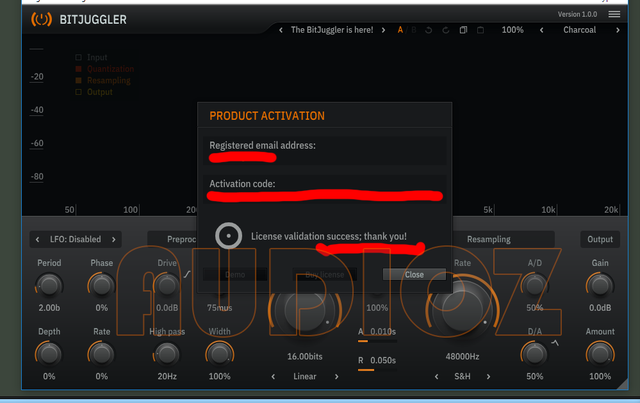Click the LFO Phase knob

(101, 285)
